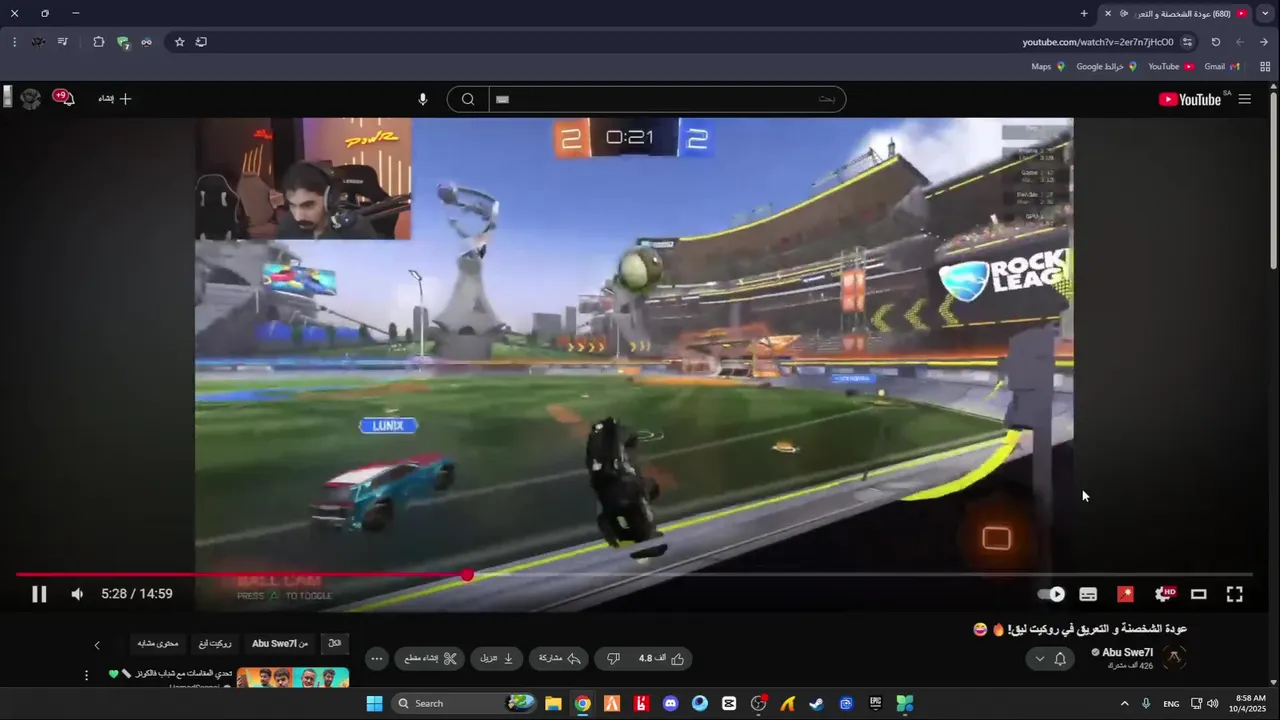Show hidden system tray icons

(1124, 703)
